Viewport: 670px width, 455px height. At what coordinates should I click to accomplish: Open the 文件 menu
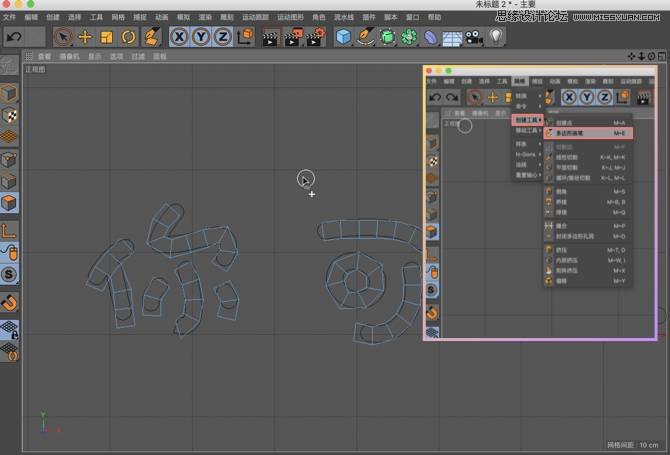(9, 17)
